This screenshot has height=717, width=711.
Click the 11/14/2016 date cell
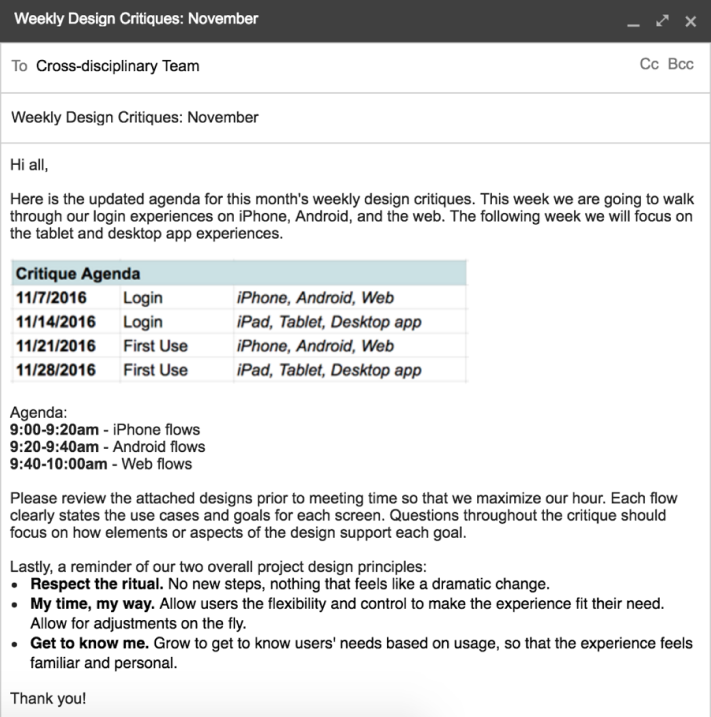point(56,322)
